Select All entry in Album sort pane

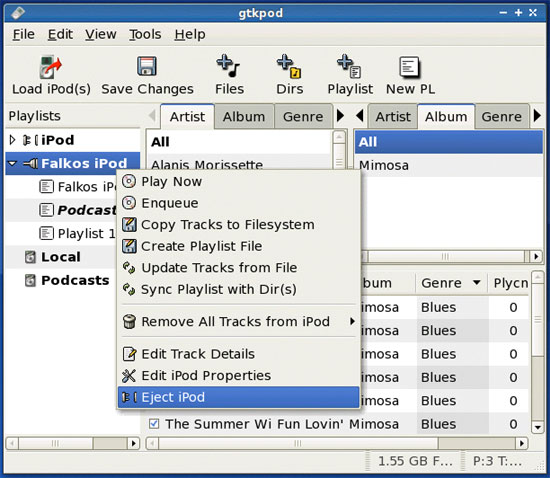pyautogui.click(x=448, y=142)
